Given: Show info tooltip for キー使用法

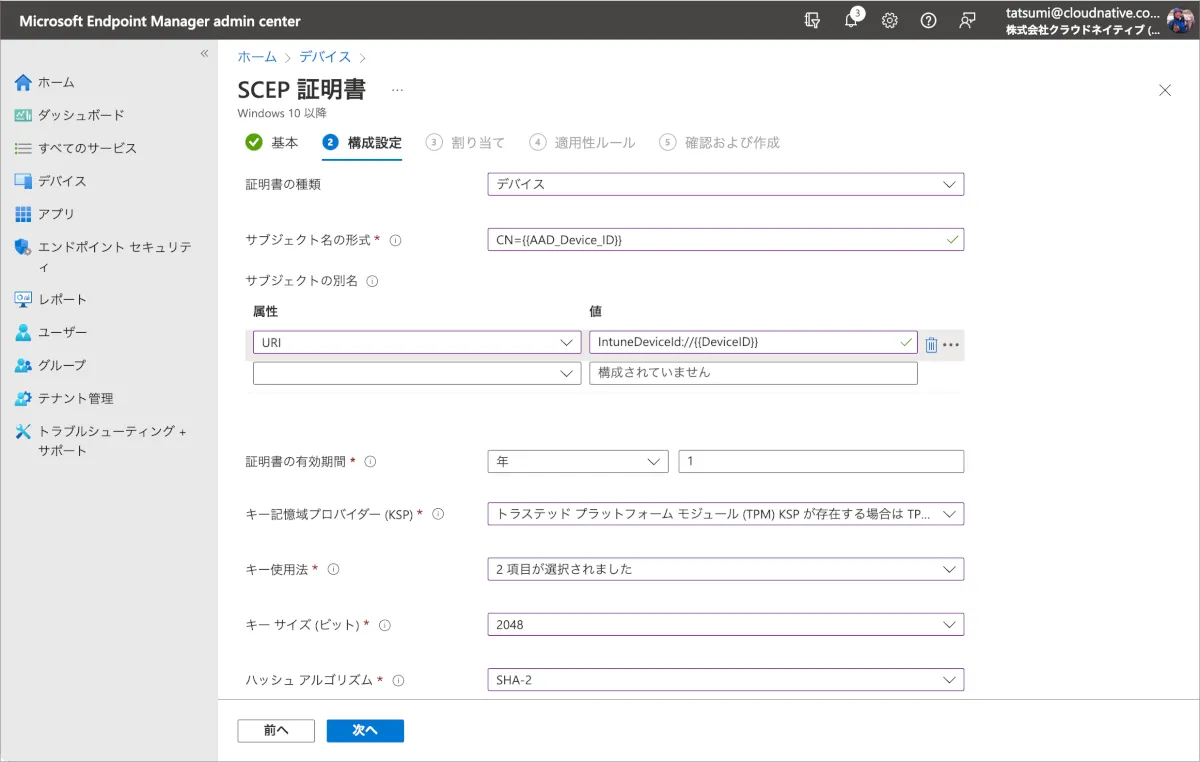Looking at the screenshot, I should [334, 569].
